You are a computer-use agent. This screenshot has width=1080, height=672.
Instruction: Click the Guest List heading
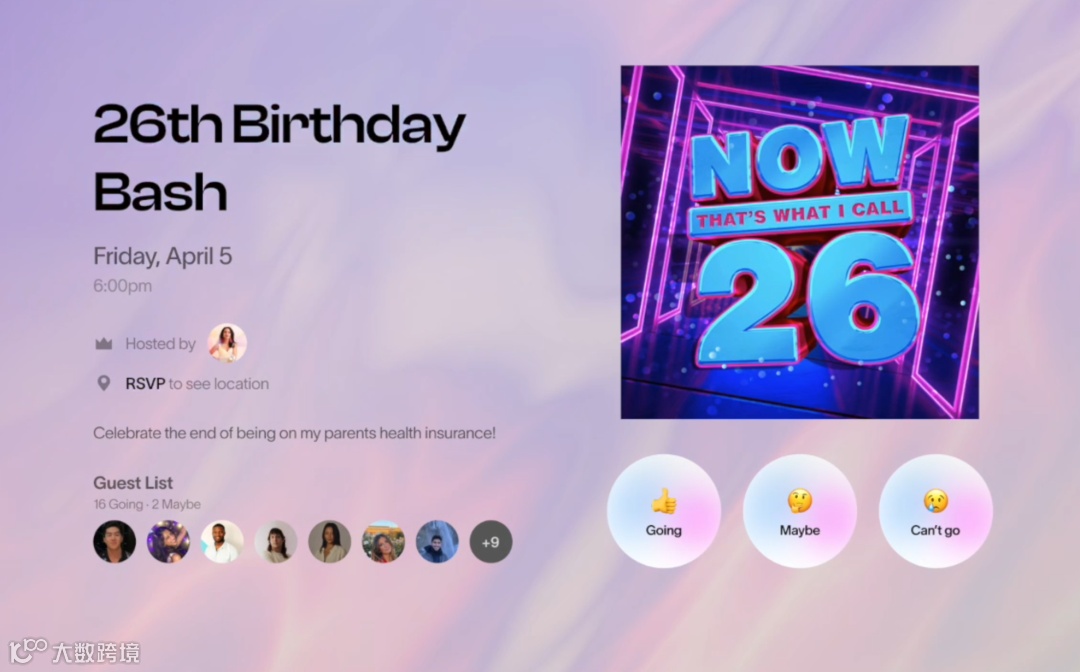(133, 483)
